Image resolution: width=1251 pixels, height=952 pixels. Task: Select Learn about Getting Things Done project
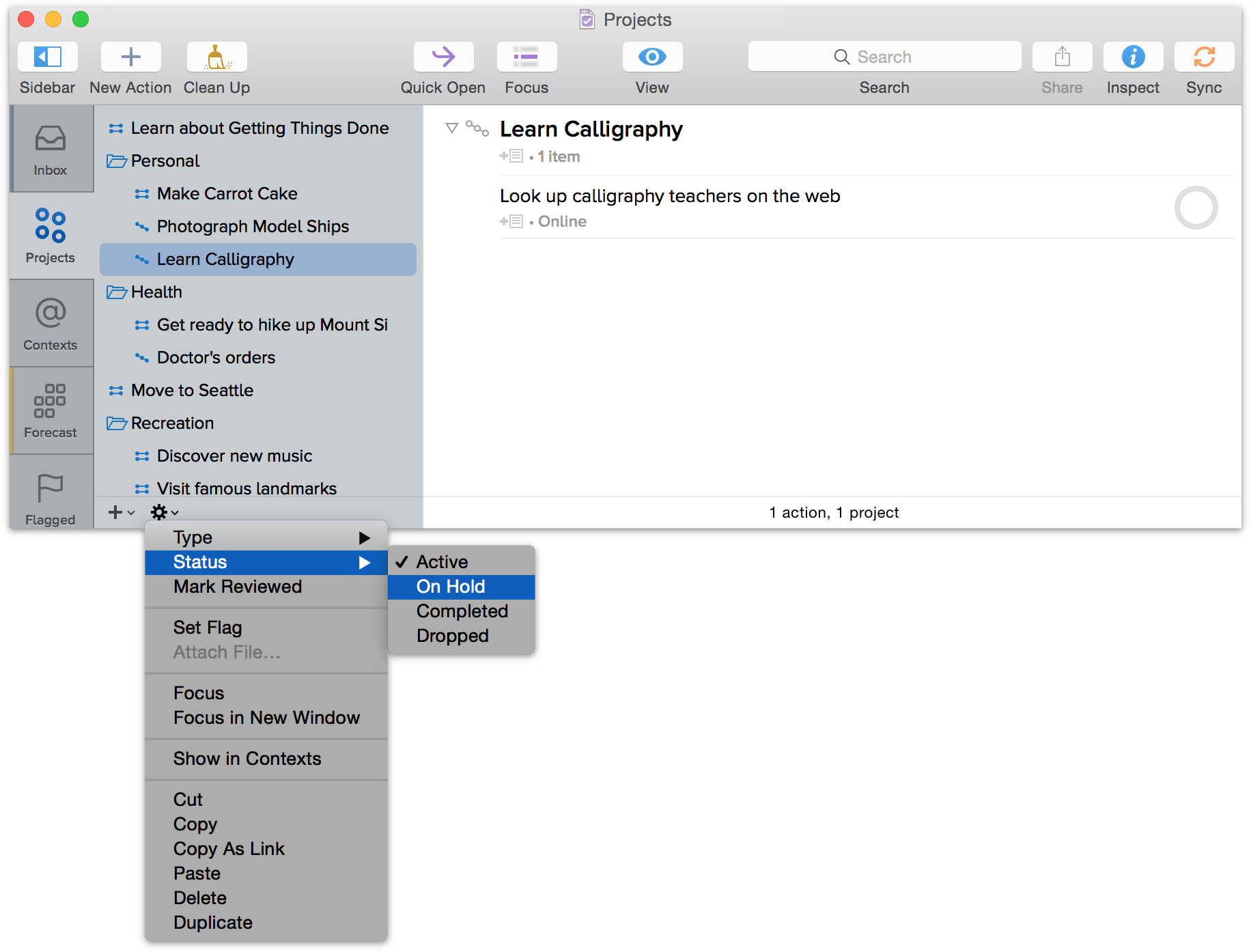[258, 128]
